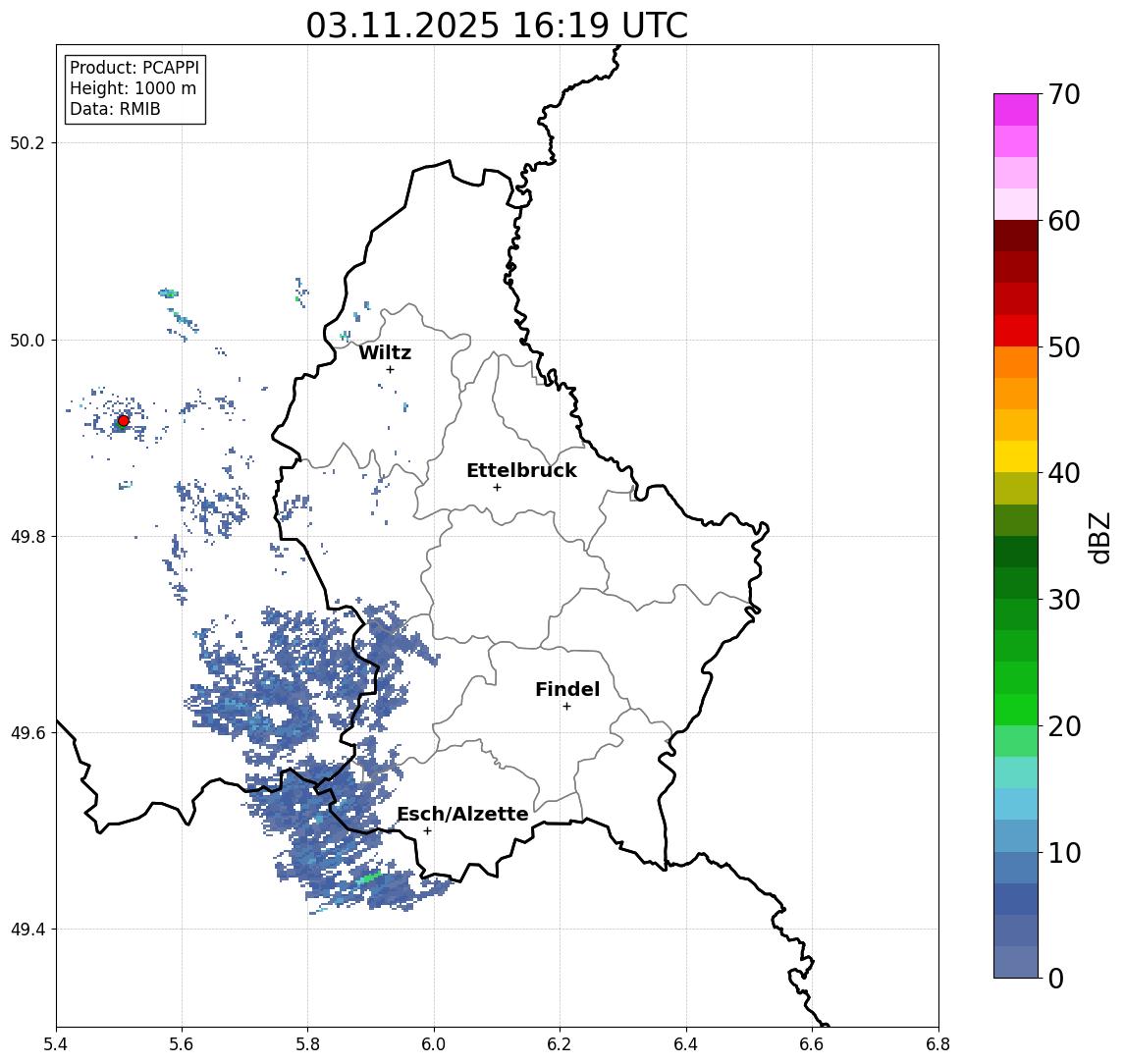Click the Esch/Alzette city label
Image resolution: width=1124 pixels, height=1064 pixels.
462,814
